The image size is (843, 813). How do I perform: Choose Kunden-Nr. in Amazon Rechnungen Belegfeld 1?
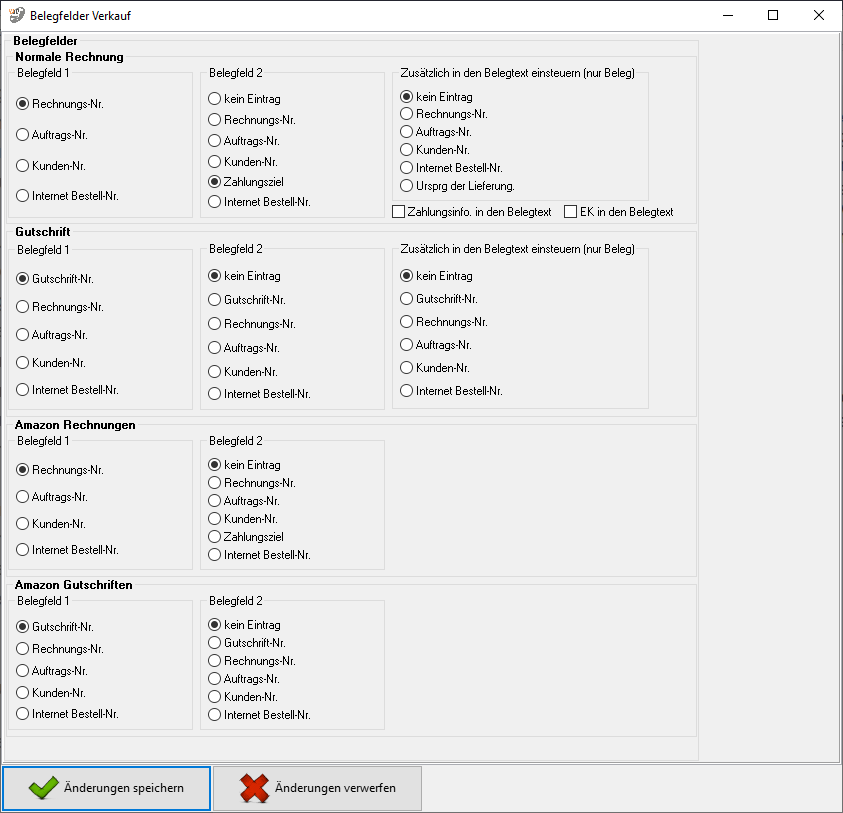click(23, 524)
